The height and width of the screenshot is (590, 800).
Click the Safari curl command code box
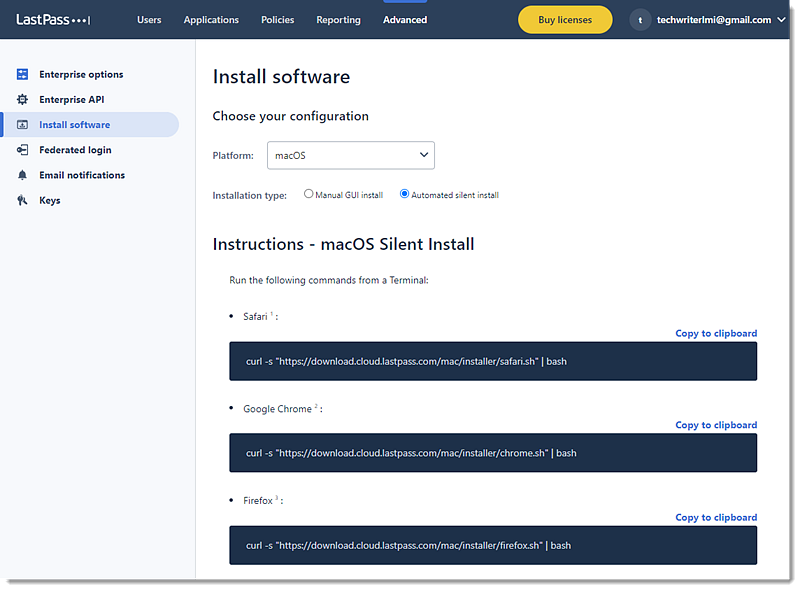click(x=493, y=361)
